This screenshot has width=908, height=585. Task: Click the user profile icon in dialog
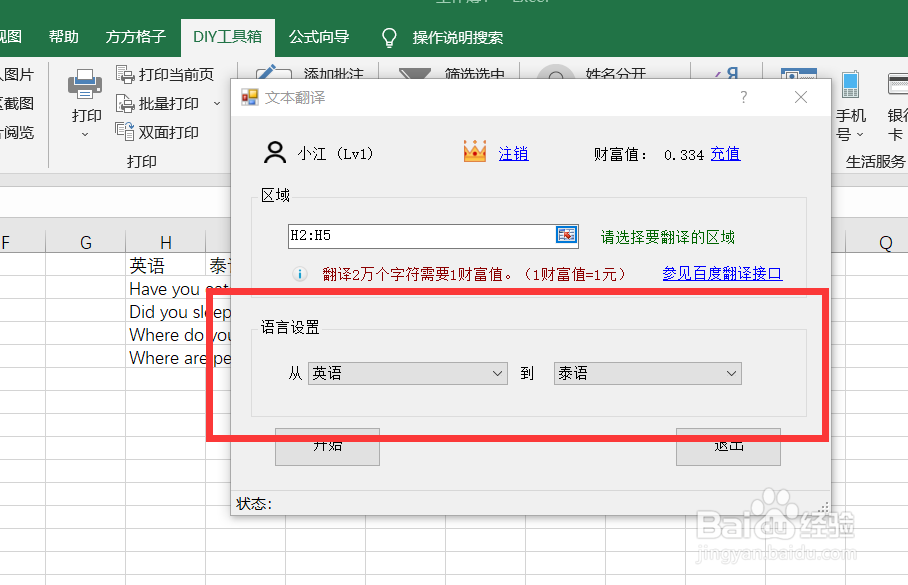pyautogui.click(x=274, y=153)
